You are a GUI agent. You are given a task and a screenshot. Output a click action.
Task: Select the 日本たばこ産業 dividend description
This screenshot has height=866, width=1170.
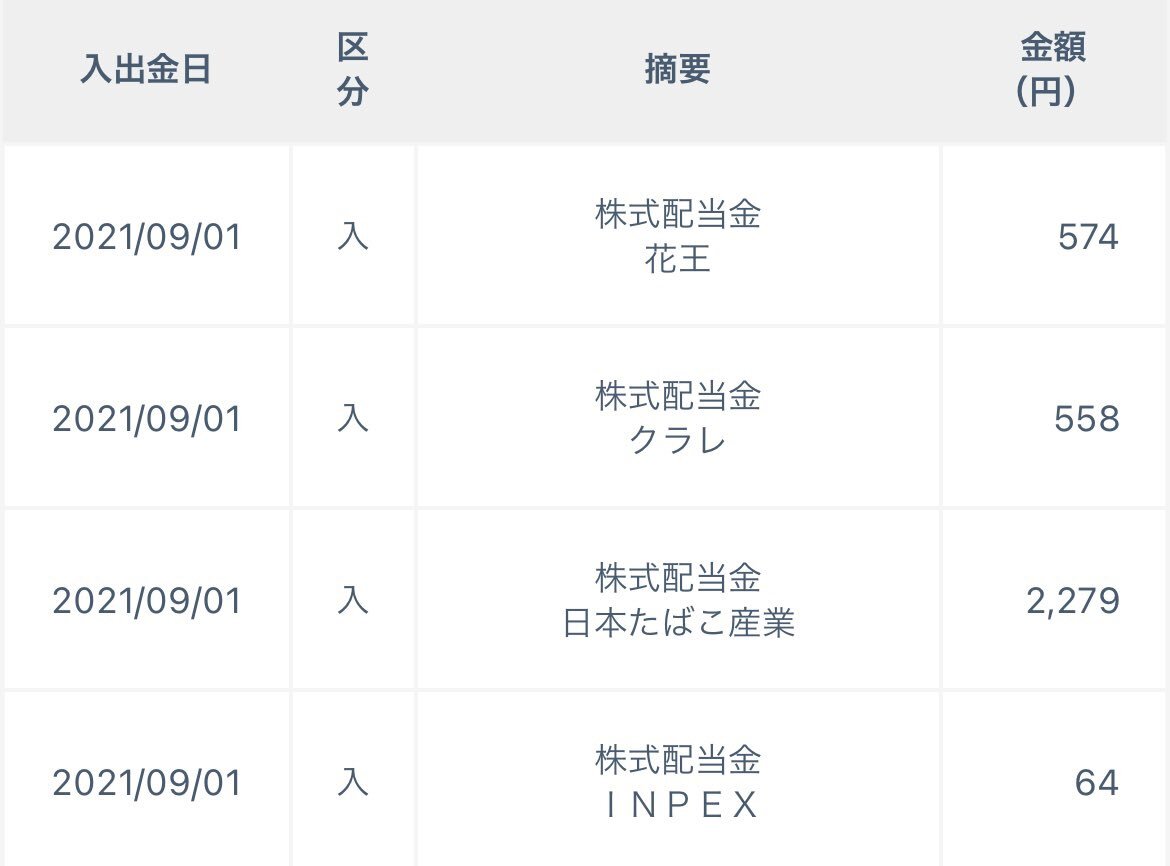click(678, 600)
